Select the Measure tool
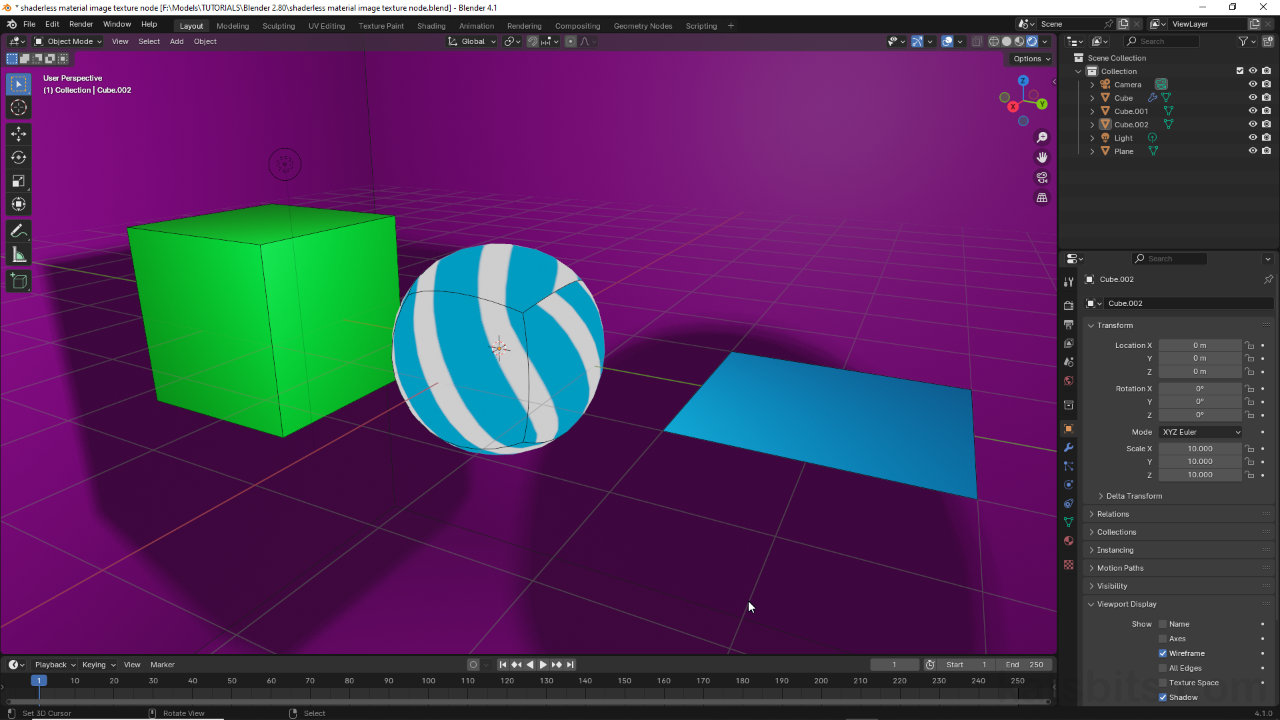The image size is (1280, 720). coord(18,255)
